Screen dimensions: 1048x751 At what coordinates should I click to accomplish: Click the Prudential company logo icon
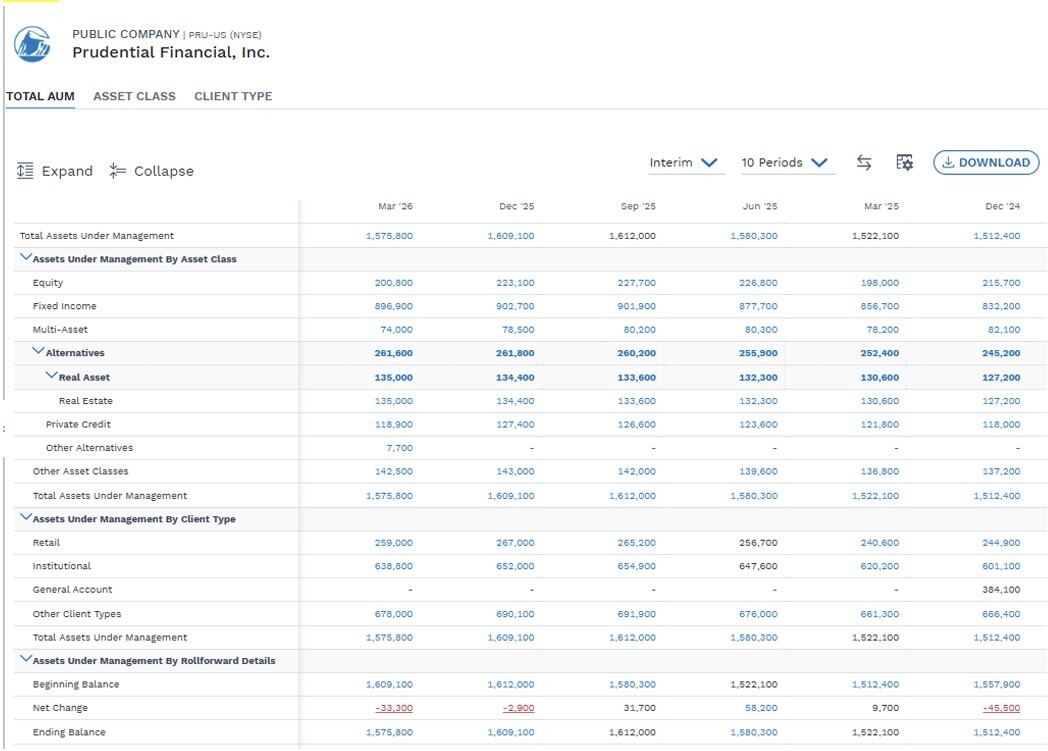pyautogui.click(x=32, y=44)
